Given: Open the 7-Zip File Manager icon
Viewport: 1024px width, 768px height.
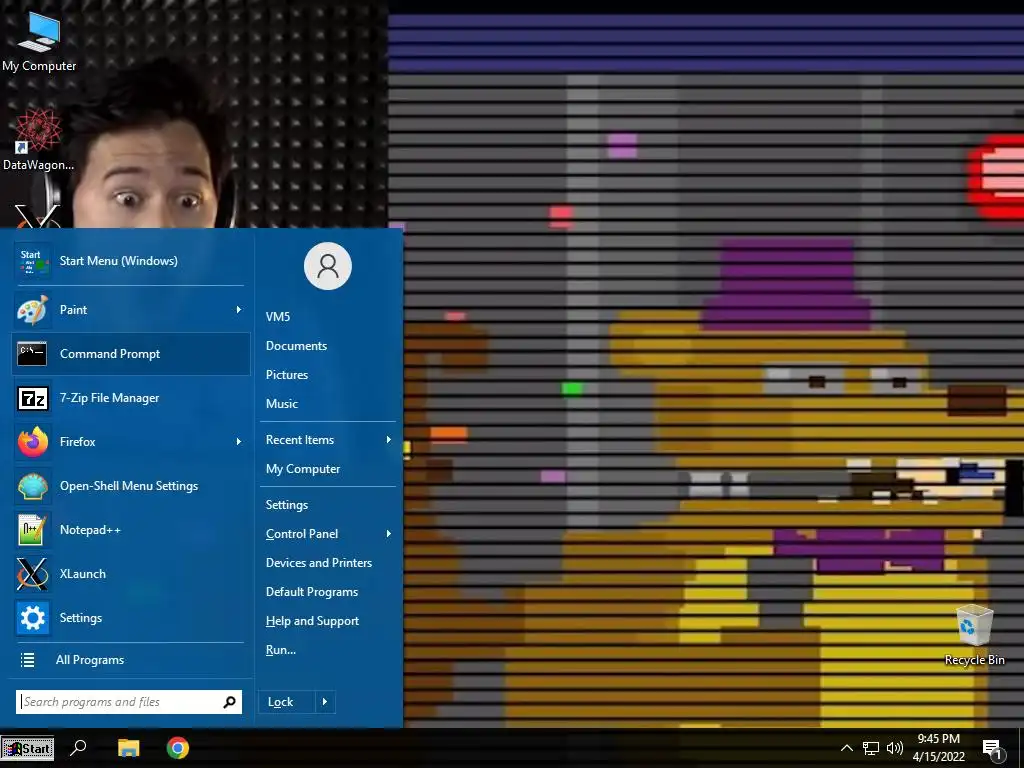Looking at the screenshot, I should [33, 398].
